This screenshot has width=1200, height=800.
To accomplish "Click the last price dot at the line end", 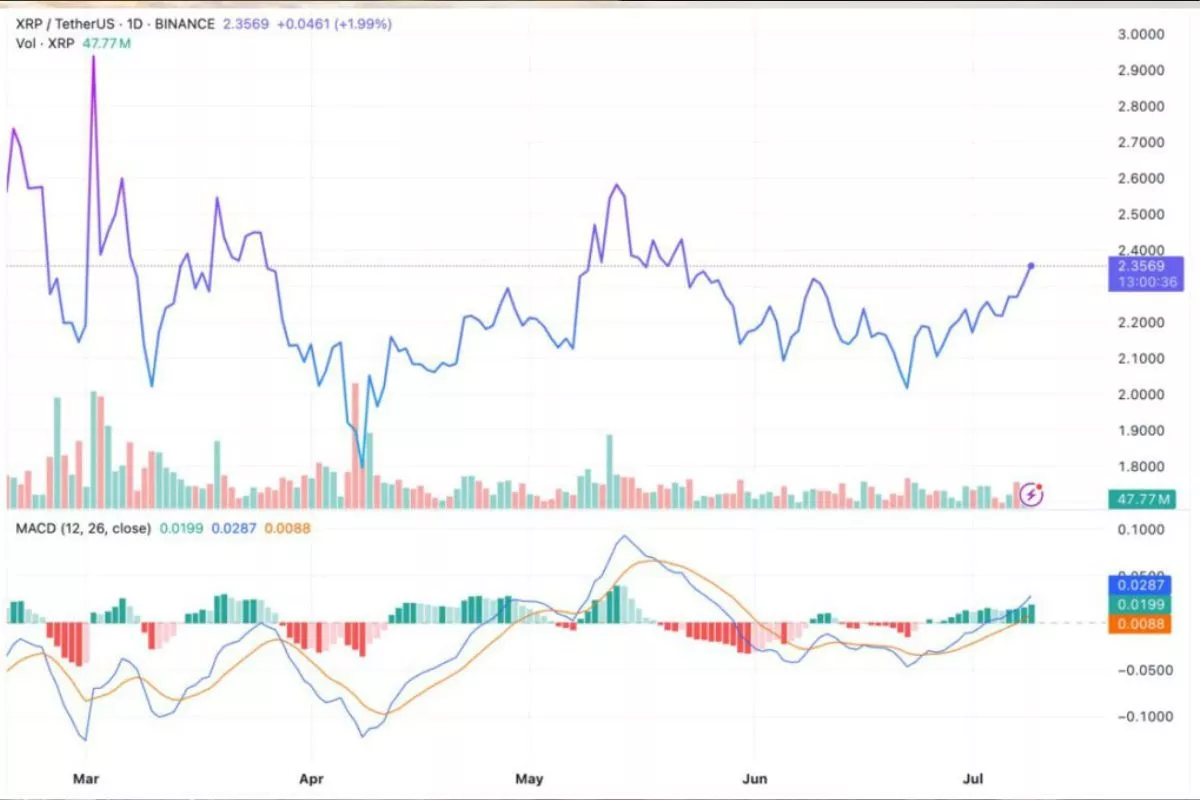I will [1031, 265].
